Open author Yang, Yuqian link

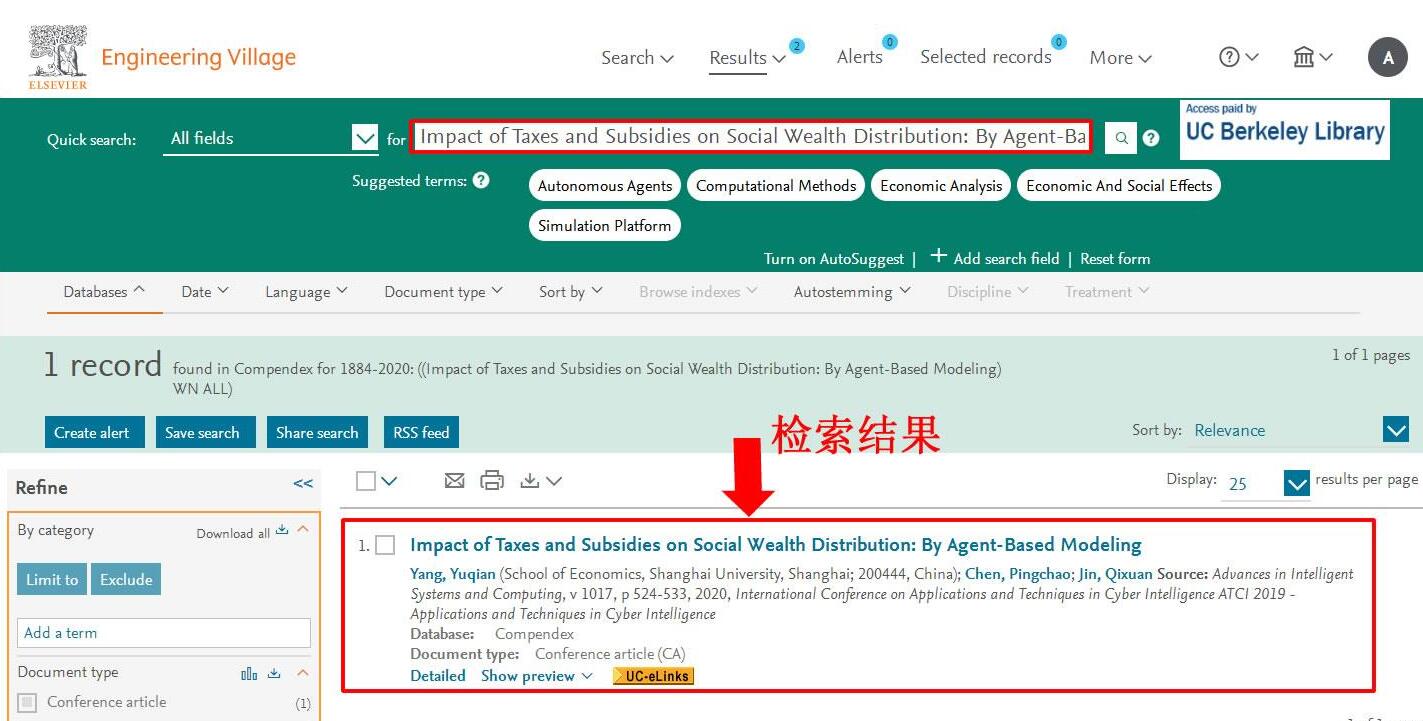point(453,574)
